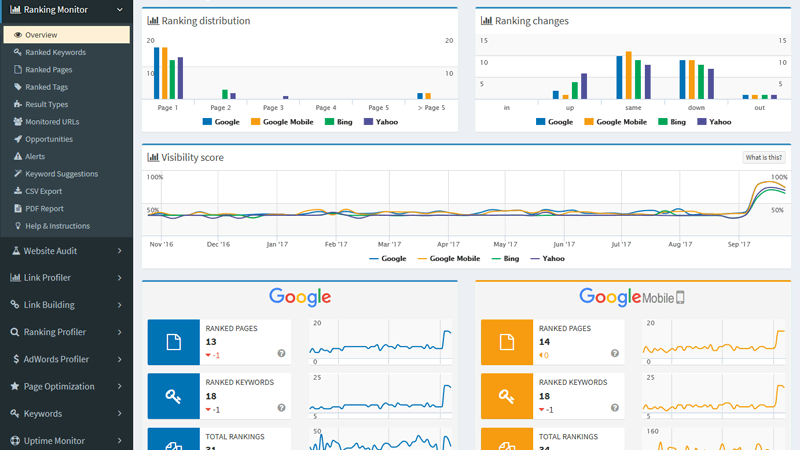This screenshot has width=800, height=450.
Task: Expand the AdWords Profiler menu chevron
Action: pos(120,359)
